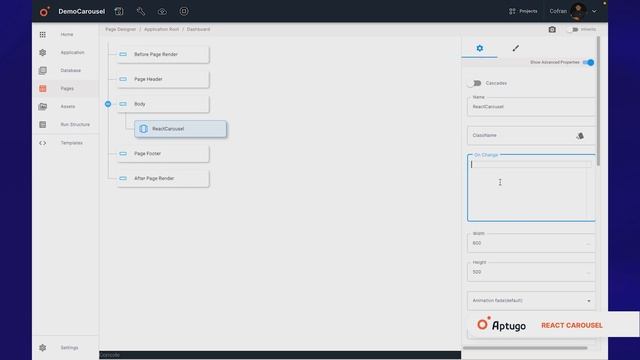640x360 pixels.
Task: Click the ClassName style picker icon
Action: (x=580, y=136)
